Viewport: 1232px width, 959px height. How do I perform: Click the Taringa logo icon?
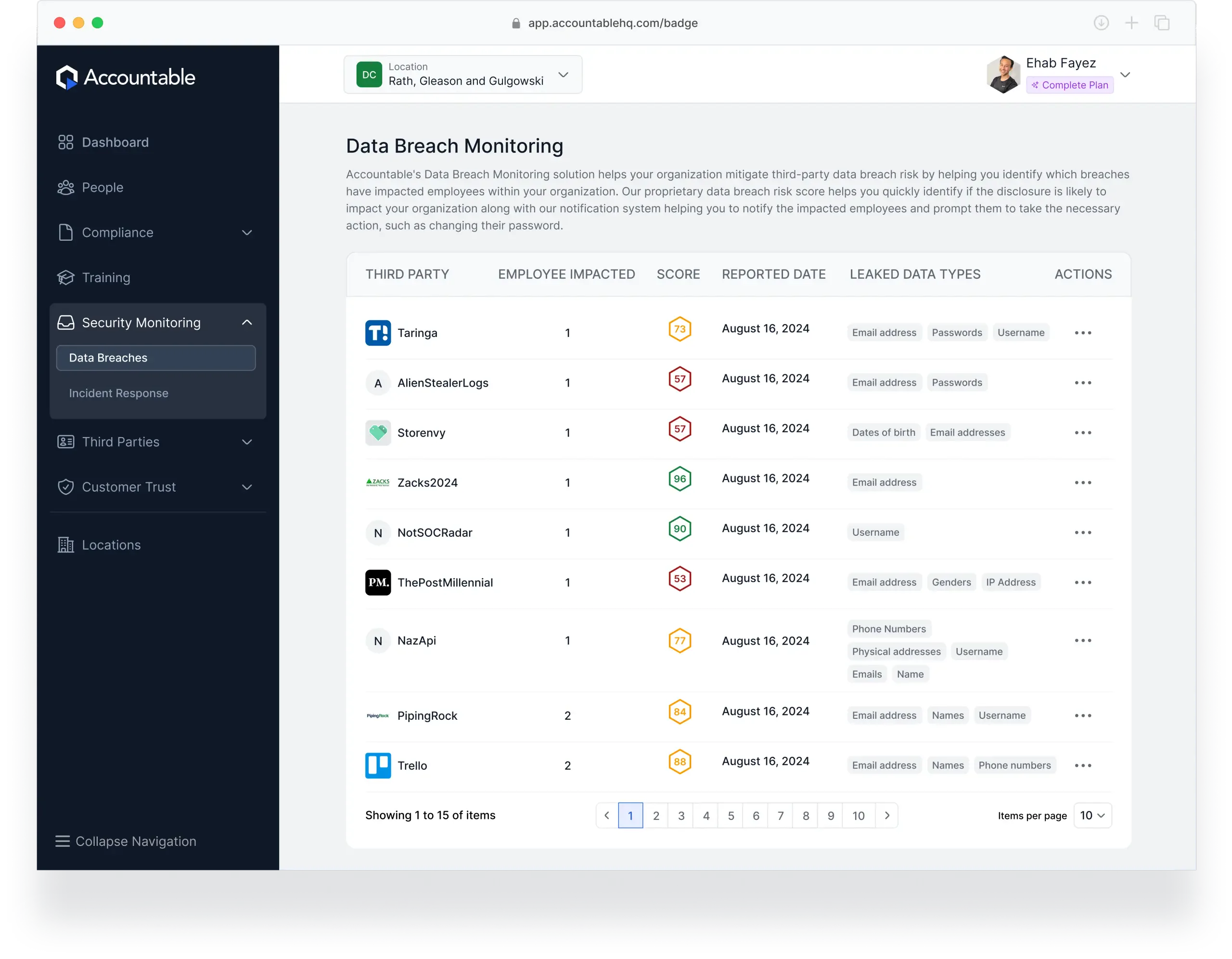pos(378,333)
